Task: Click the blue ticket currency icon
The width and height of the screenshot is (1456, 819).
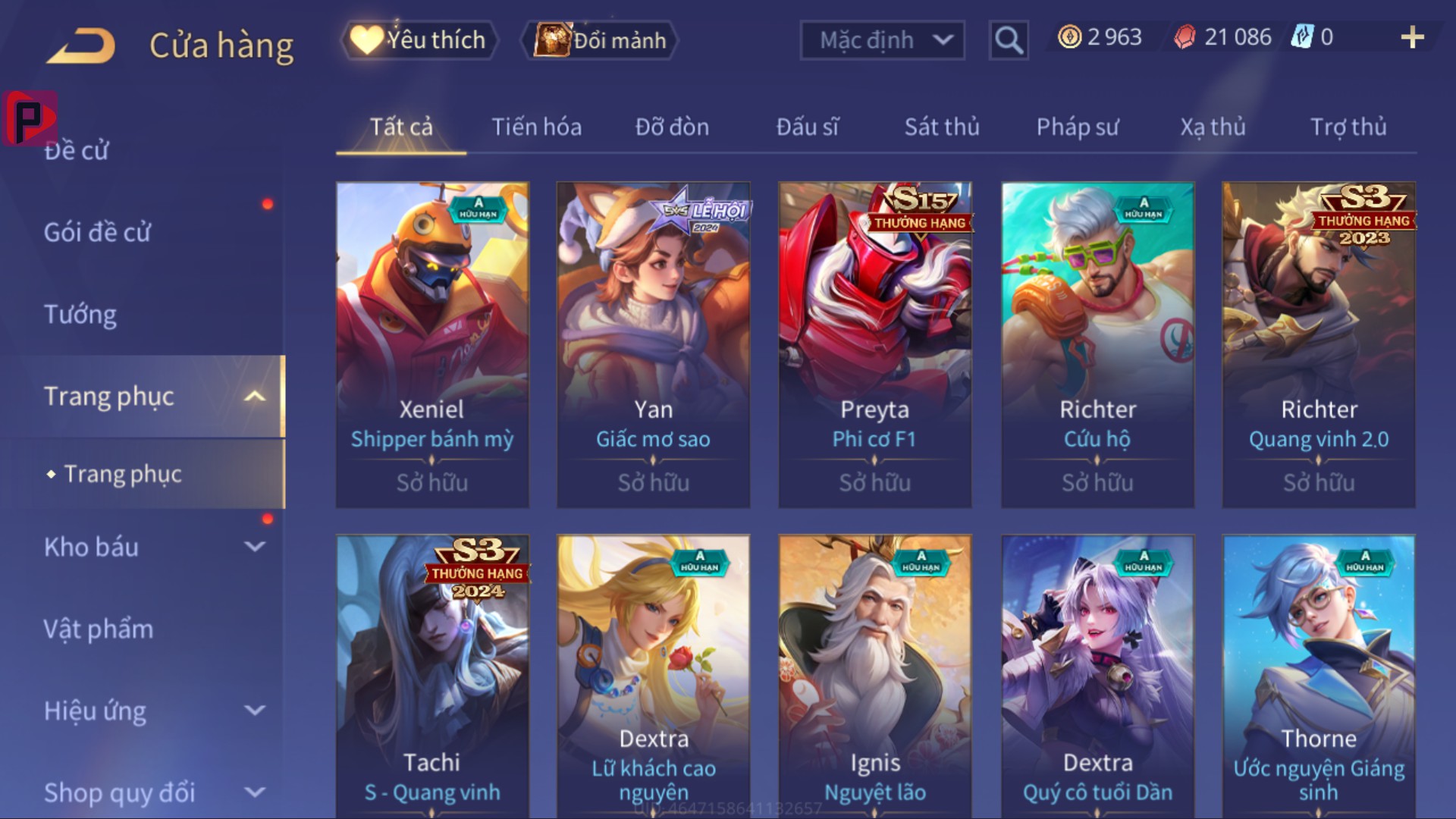Action: (x=1302, y=37)
